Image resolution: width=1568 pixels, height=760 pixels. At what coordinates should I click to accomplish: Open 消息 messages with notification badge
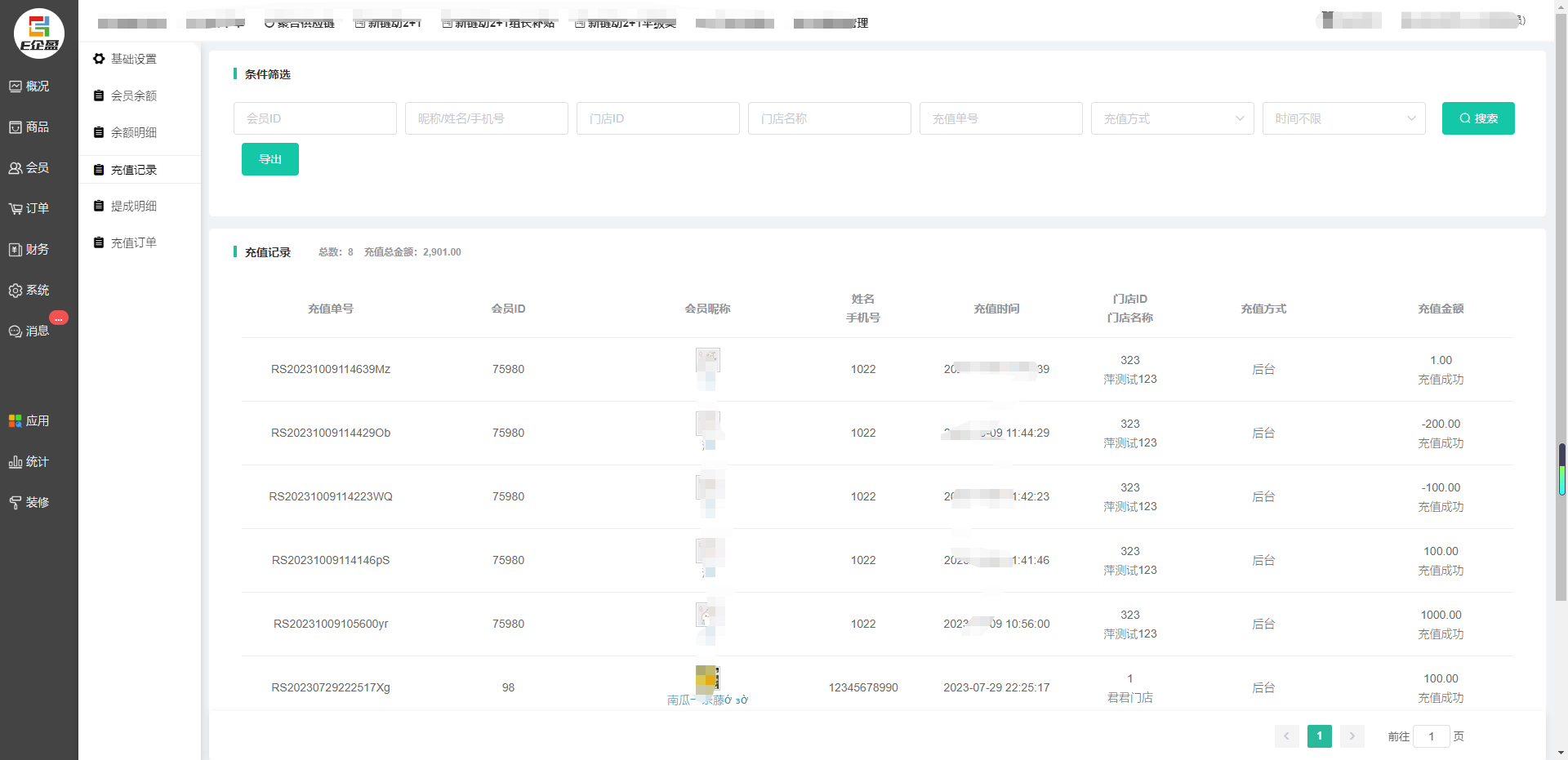tap(16, 331)
